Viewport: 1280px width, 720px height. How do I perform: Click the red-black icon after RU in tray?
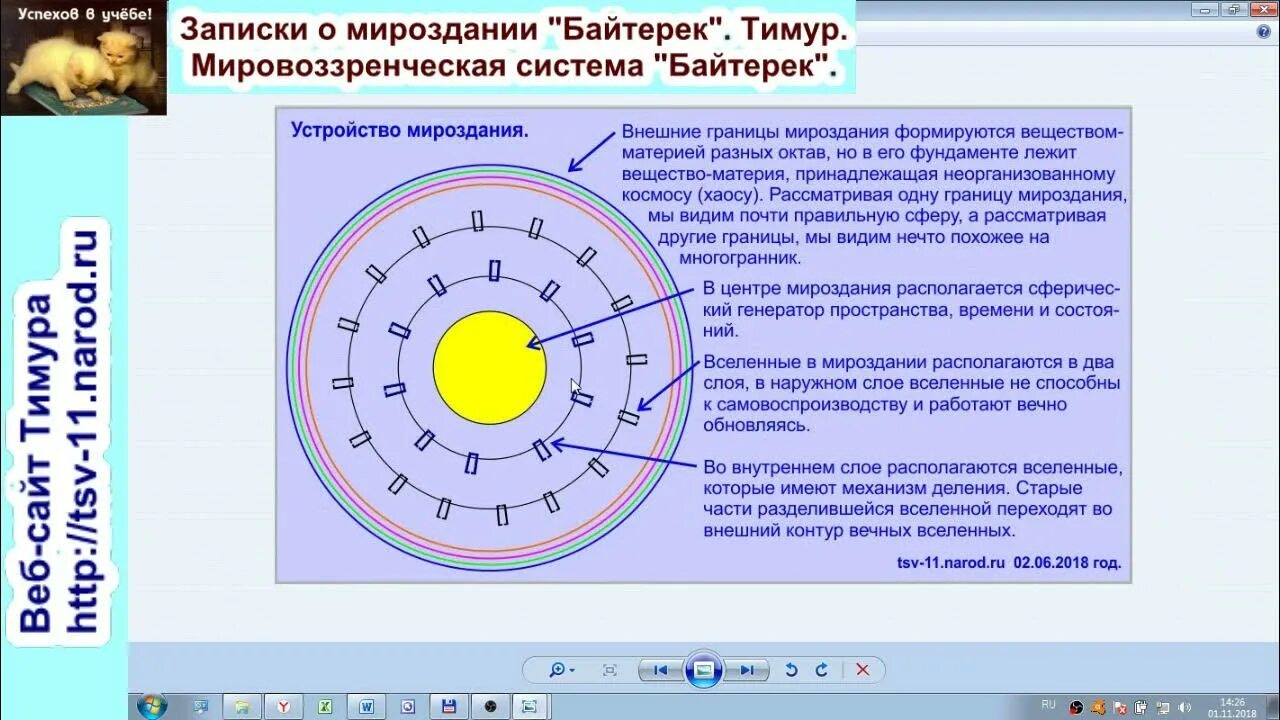pyautogui.click(x=1076, y=707)
